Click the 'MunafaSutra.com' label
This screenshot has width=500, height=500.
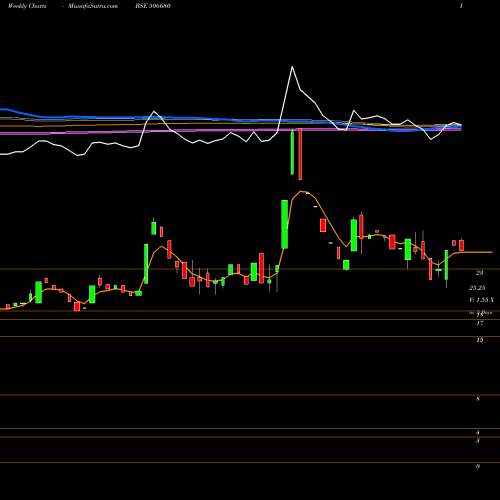[x=93, y=6]
